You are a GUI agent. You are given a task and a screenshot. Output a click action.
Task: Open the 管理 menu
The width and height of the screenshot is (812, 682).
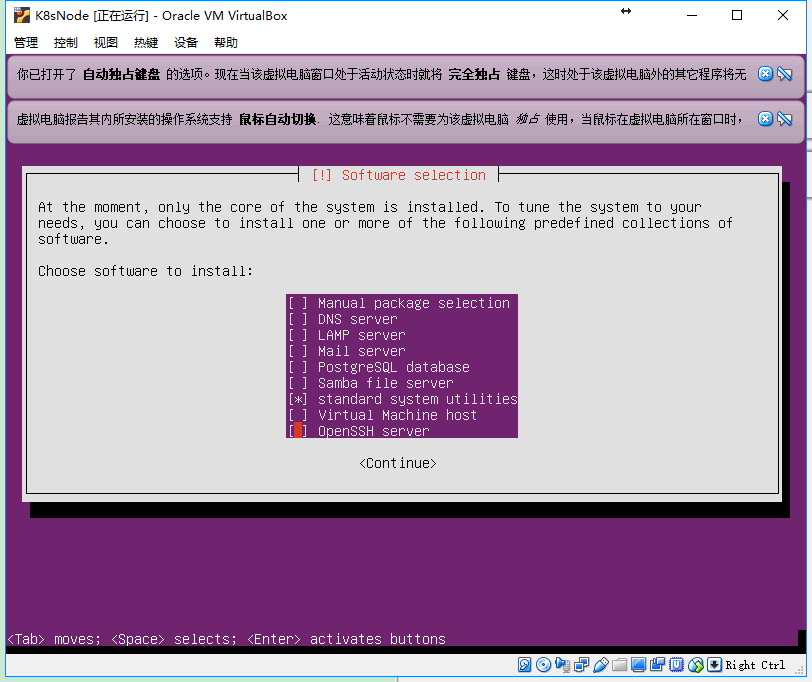(x=26, y=42)
